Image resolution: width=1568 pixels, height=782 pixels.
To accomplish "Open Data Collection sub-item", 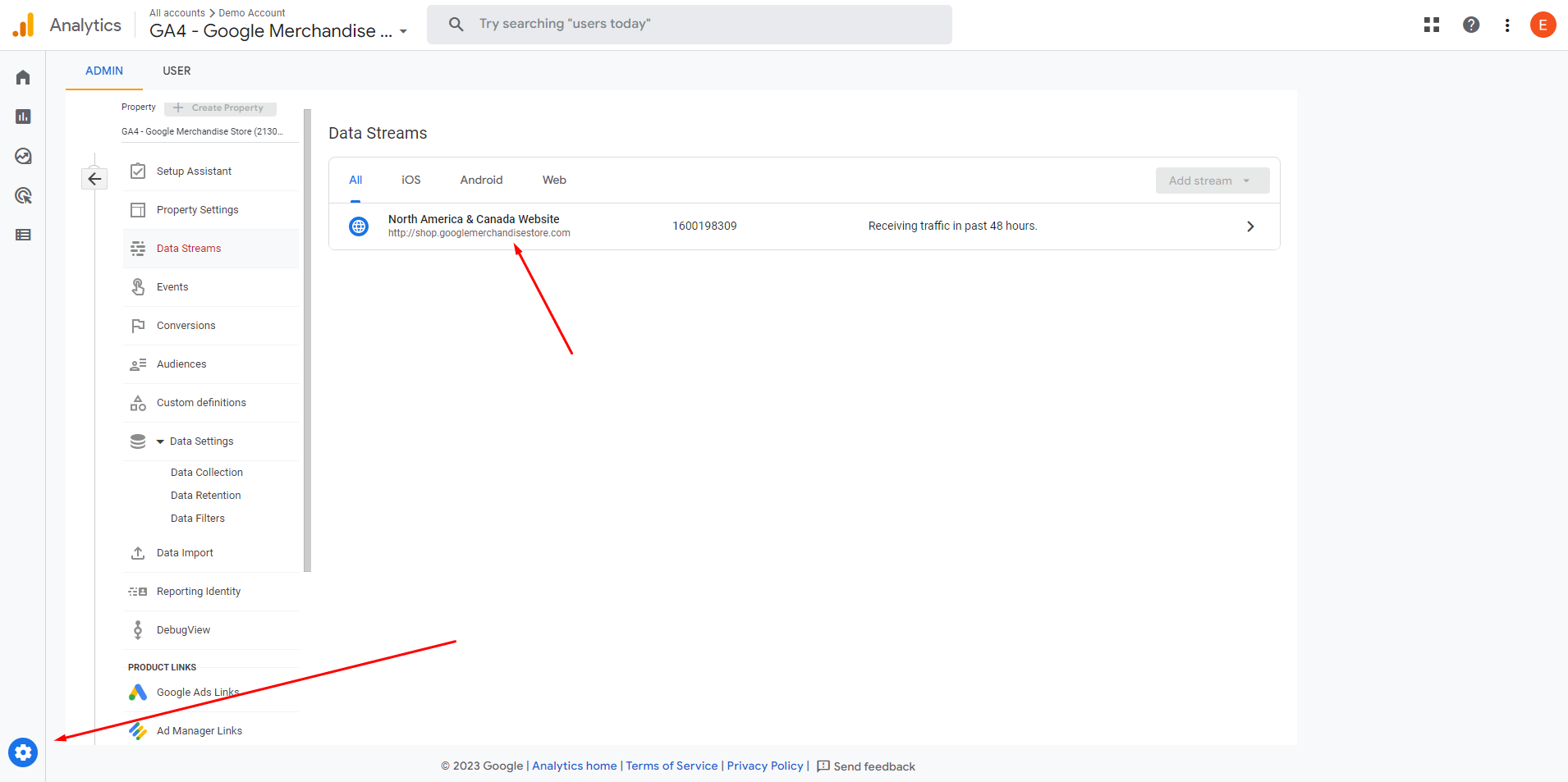I will point(207,473).
